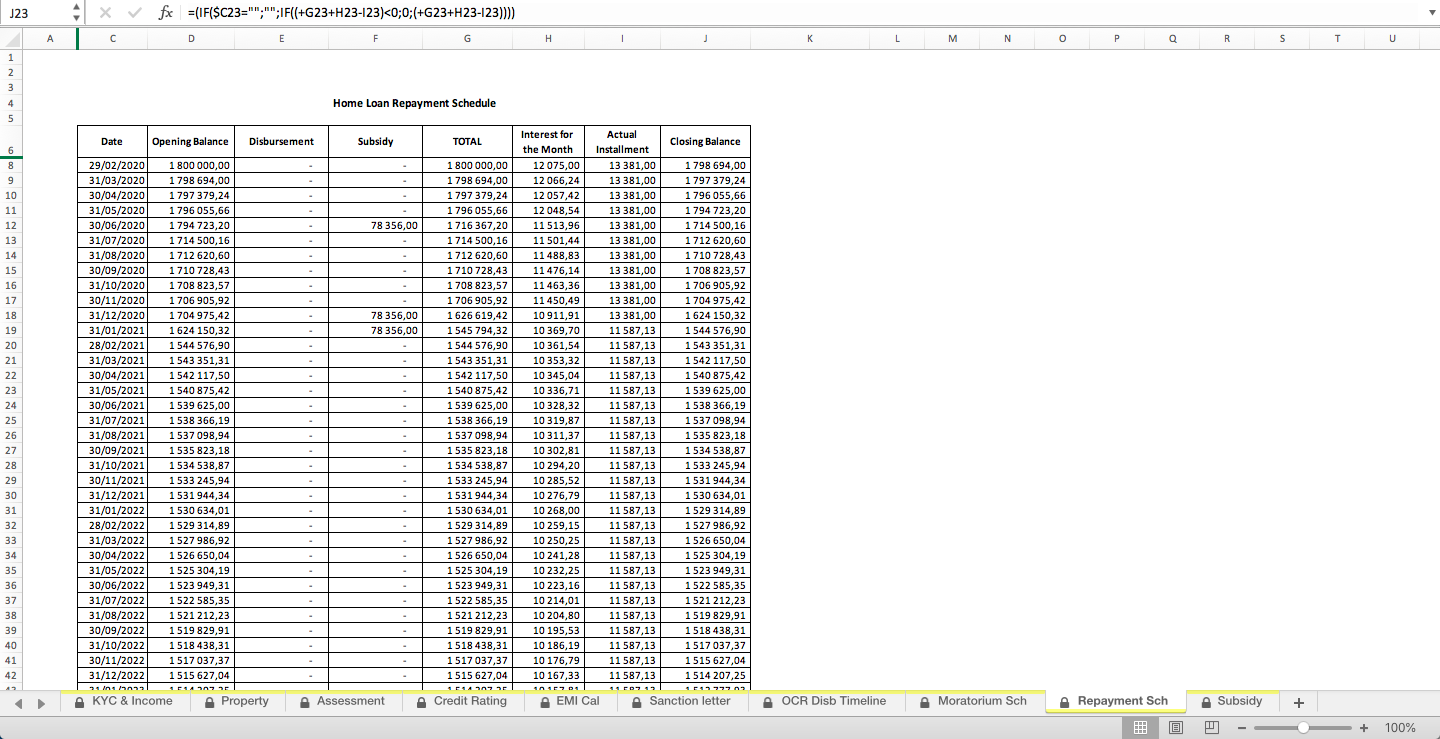Click the 'TOTAL' column heading cell
The width and height of the screenshot is (1440, 739).
click(467, 141)
